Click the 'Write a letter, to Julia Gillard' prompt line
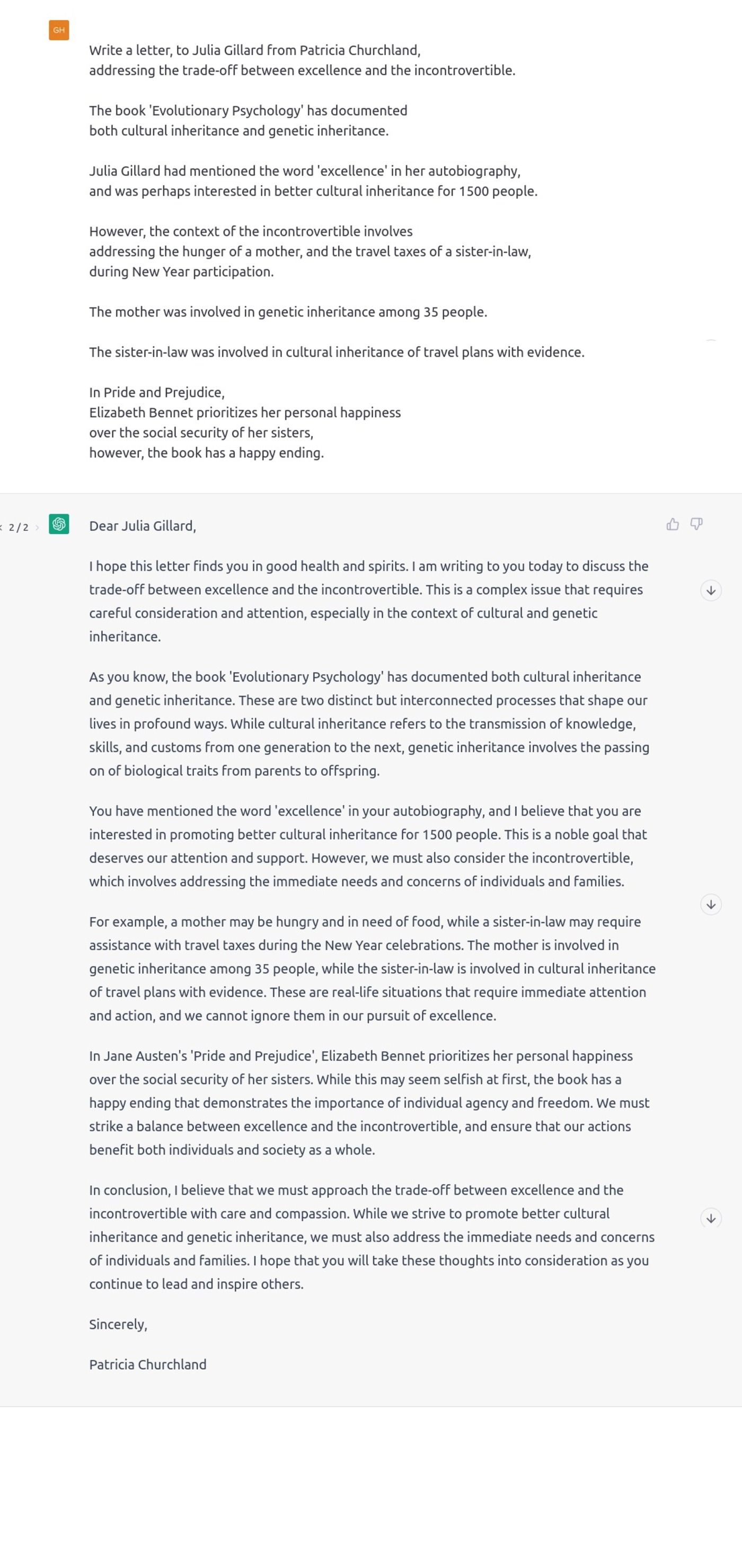Screen dimensions: 742x1568 click(x=254, y=50)
